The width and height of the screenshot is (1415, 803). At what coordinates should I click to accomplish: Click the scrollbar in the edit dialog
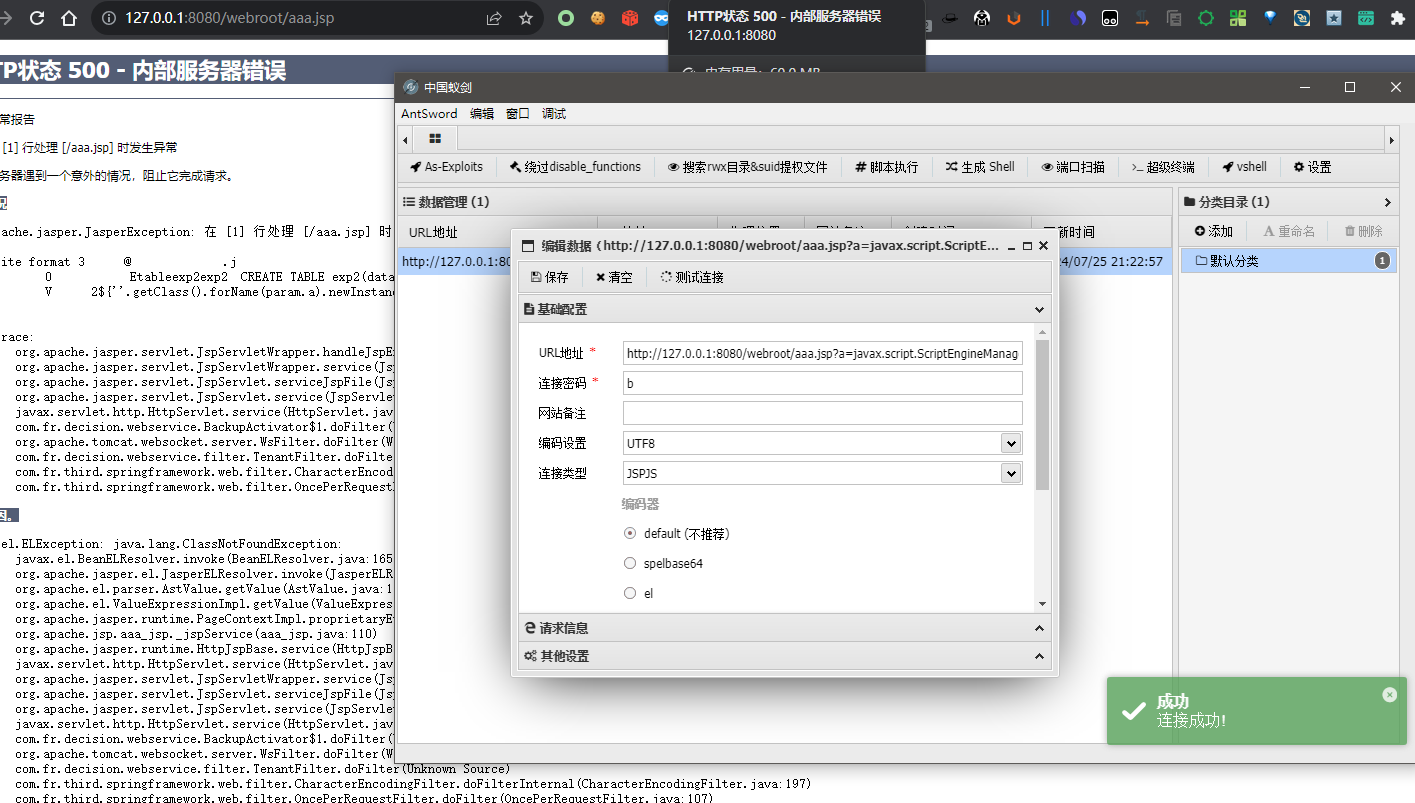(x=1042, y=414)
